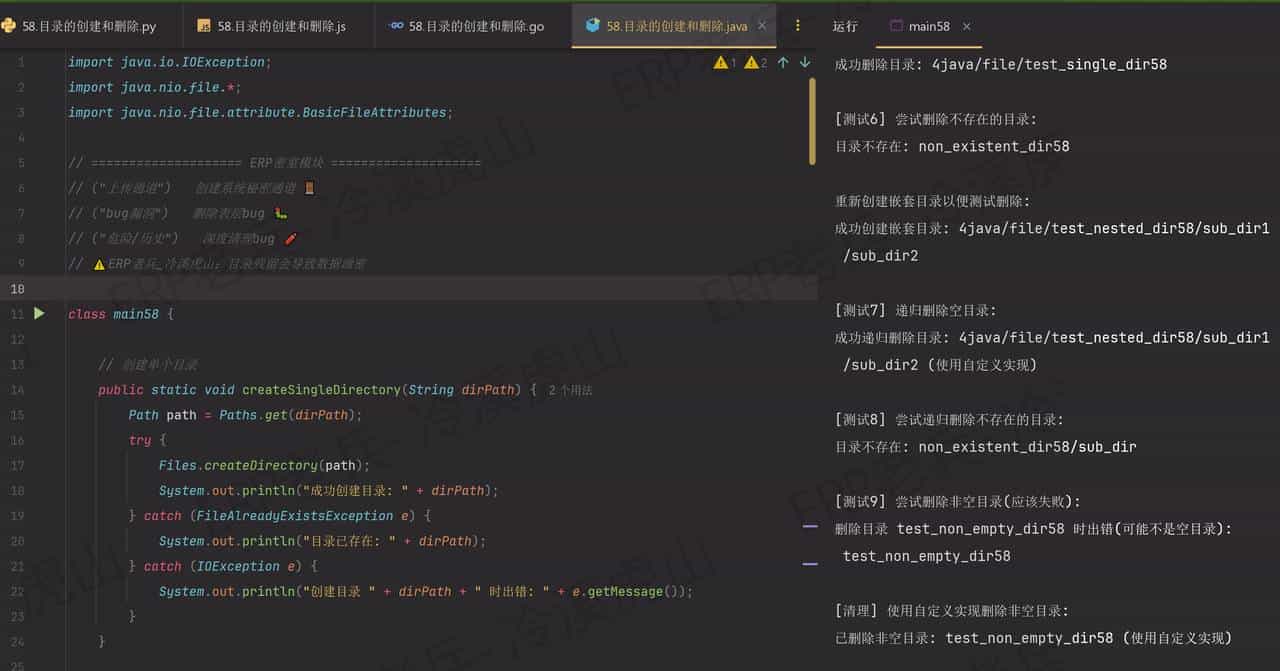Click the Go file icon on third tab
The width and height of the screenshot is (1280, 671).
396,26
